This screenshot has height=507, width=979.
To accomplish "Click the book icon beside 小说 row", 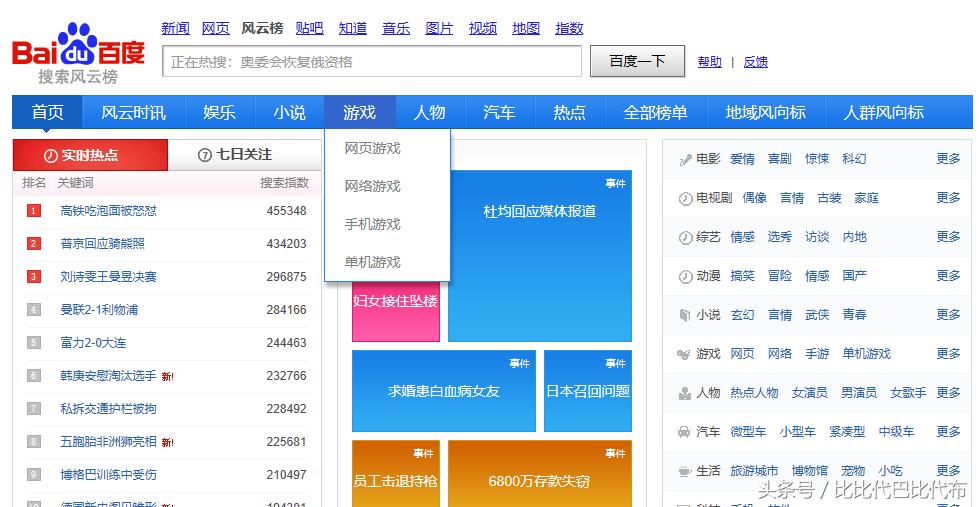I will click(685, 315).
